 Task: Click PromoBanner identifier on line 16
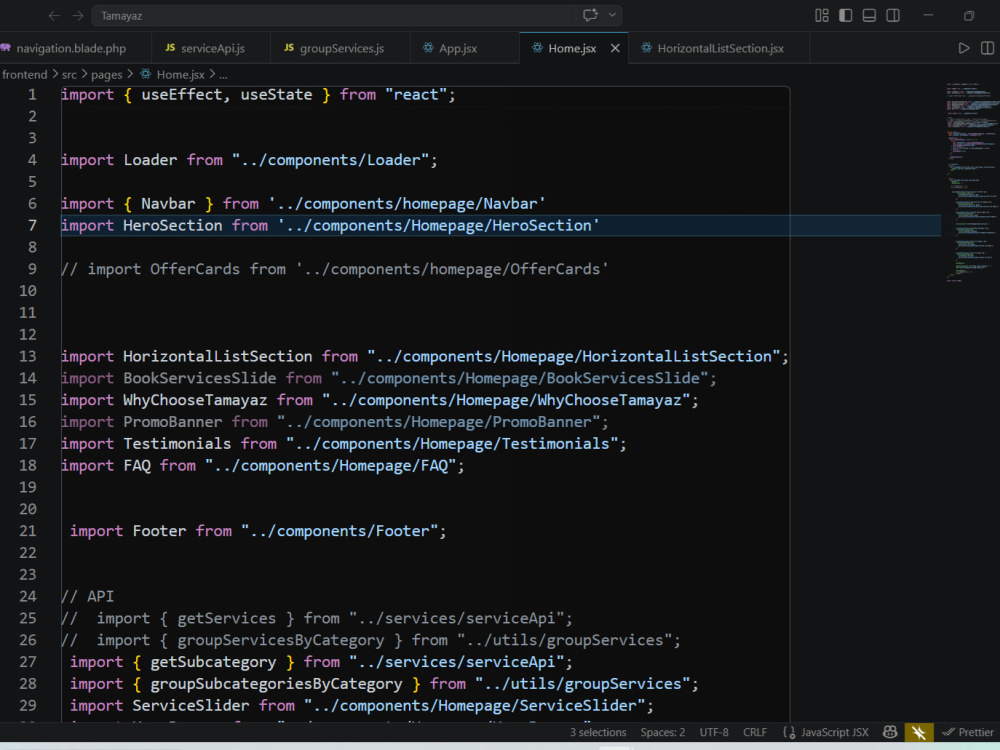coord(172,422)
